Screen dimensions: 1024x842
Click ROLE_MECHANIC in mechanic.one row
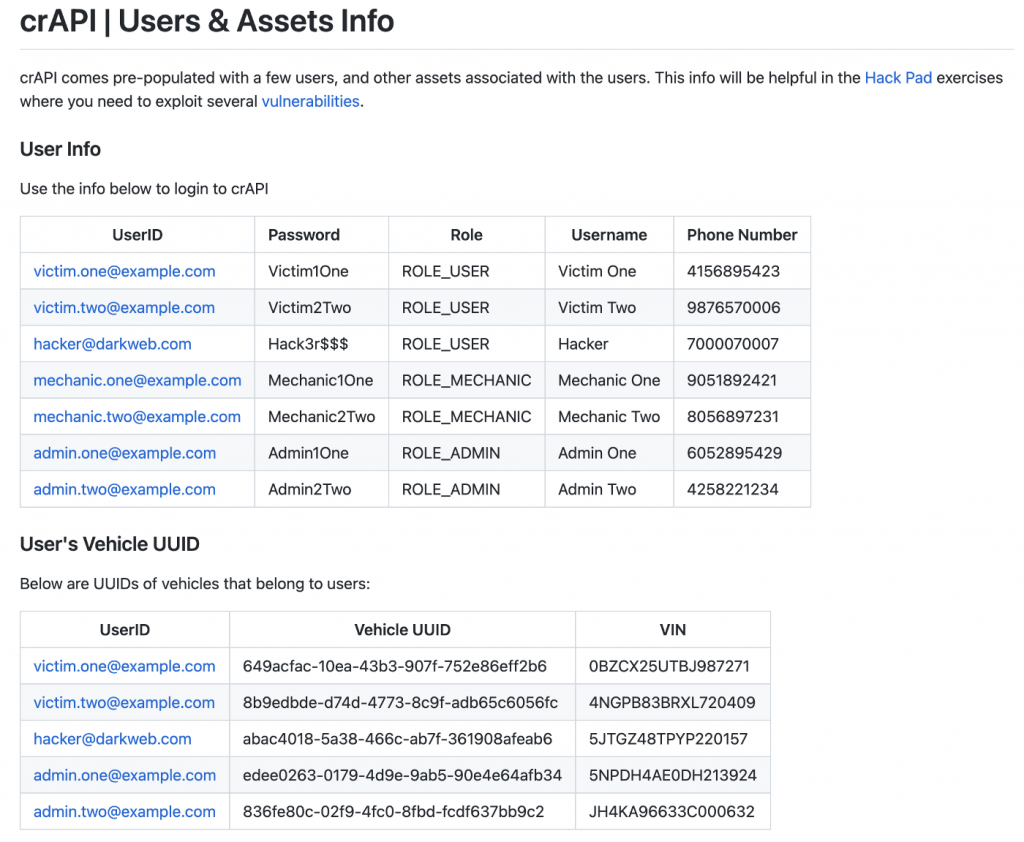coord(466,380)
